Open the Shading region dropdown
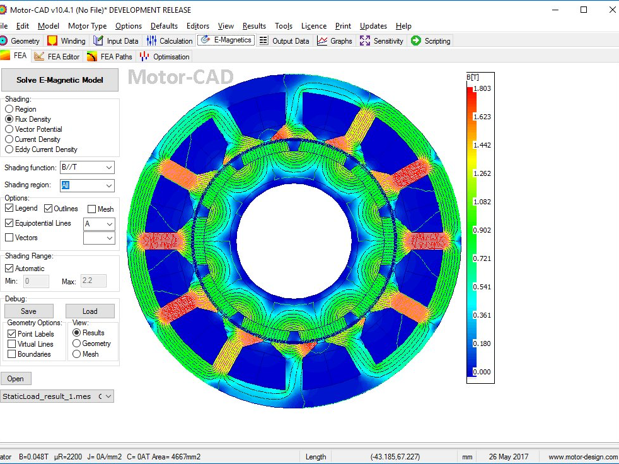Image resolution: width=619 pixels, height=464 pixels. tap(87, 185)
